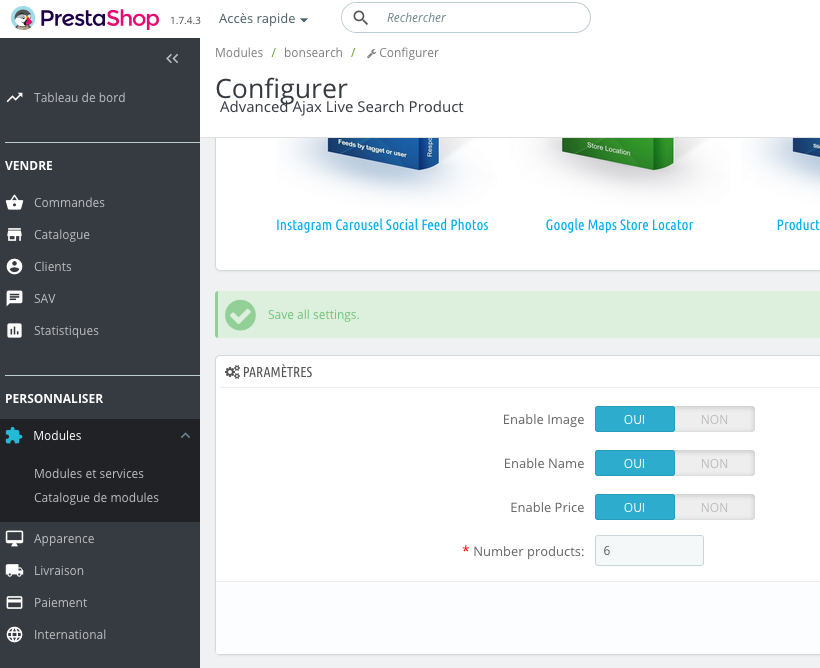This screenshot has height=668, width=820.
Task: Click the Configurer wrench icon in breadcrumb
Action: coord(371,53)
